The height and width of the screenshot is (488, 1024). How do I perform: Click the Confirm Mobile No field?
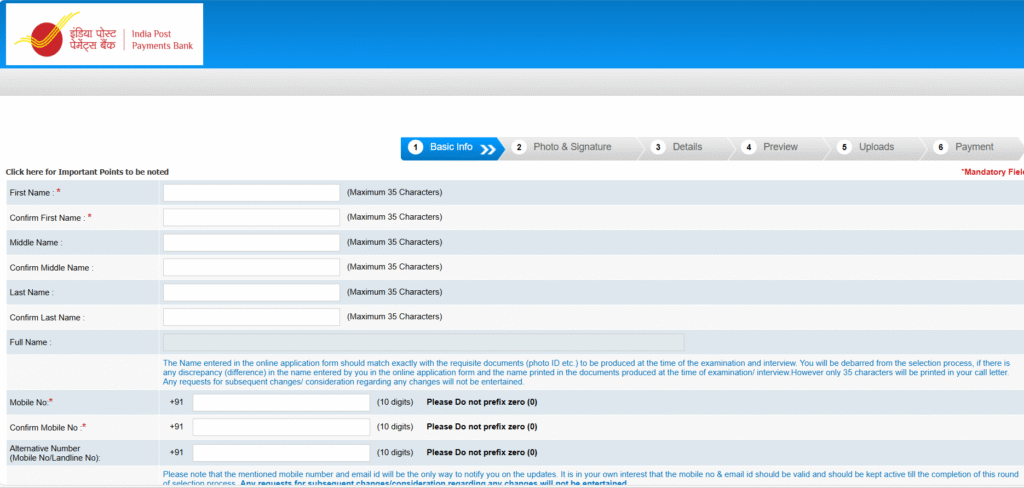pyautogui.click(x=281, y=427)
